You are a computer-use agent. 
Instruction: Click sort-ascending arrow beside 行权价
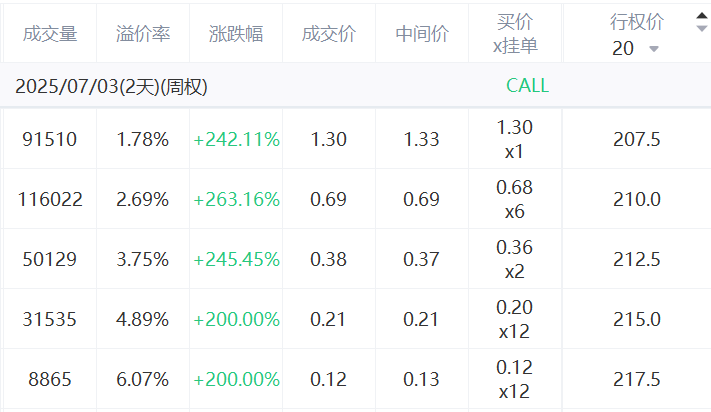coord(701,16)
